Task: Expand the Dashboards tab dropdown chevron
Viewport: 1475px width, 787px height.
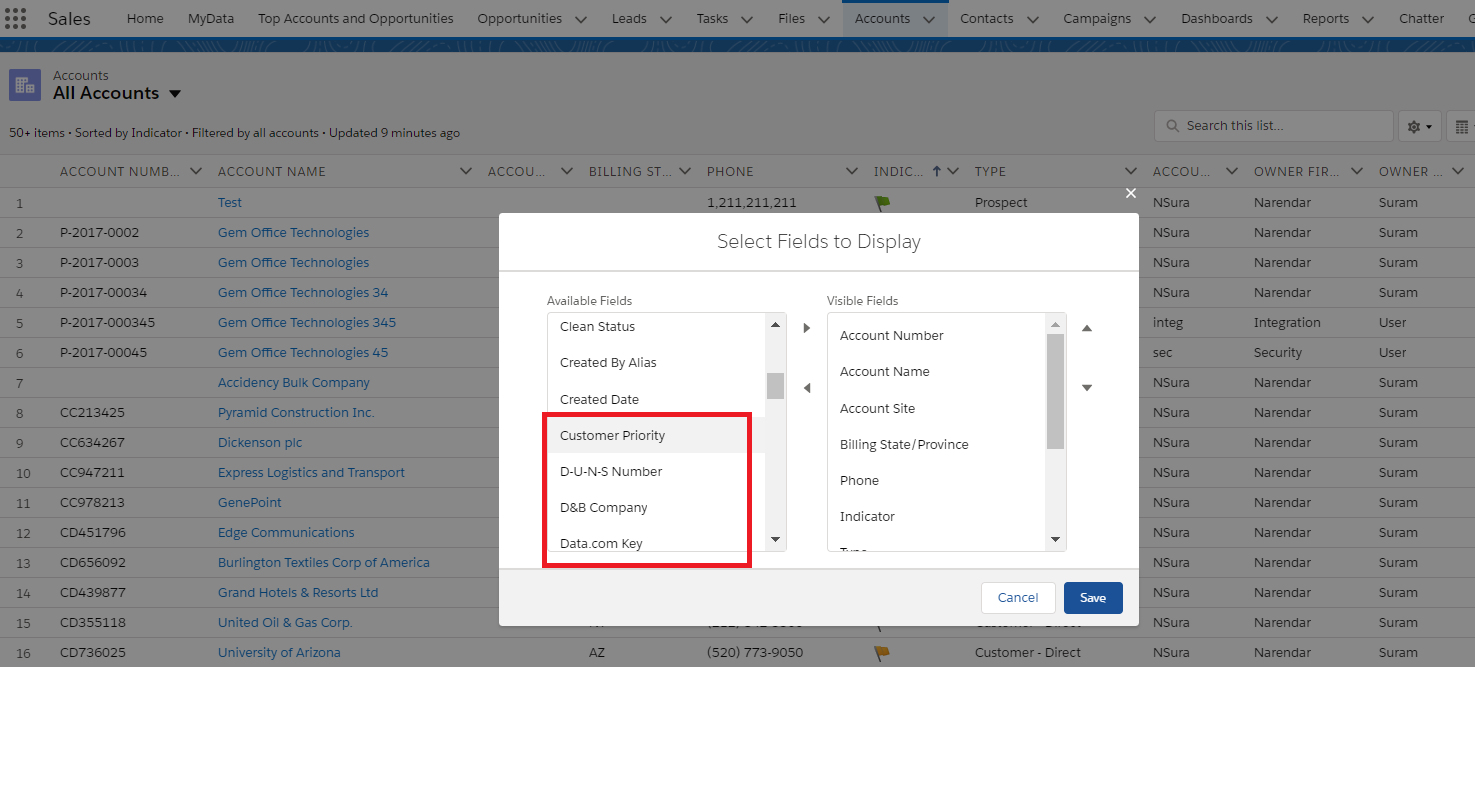Action: [1272, 19]
